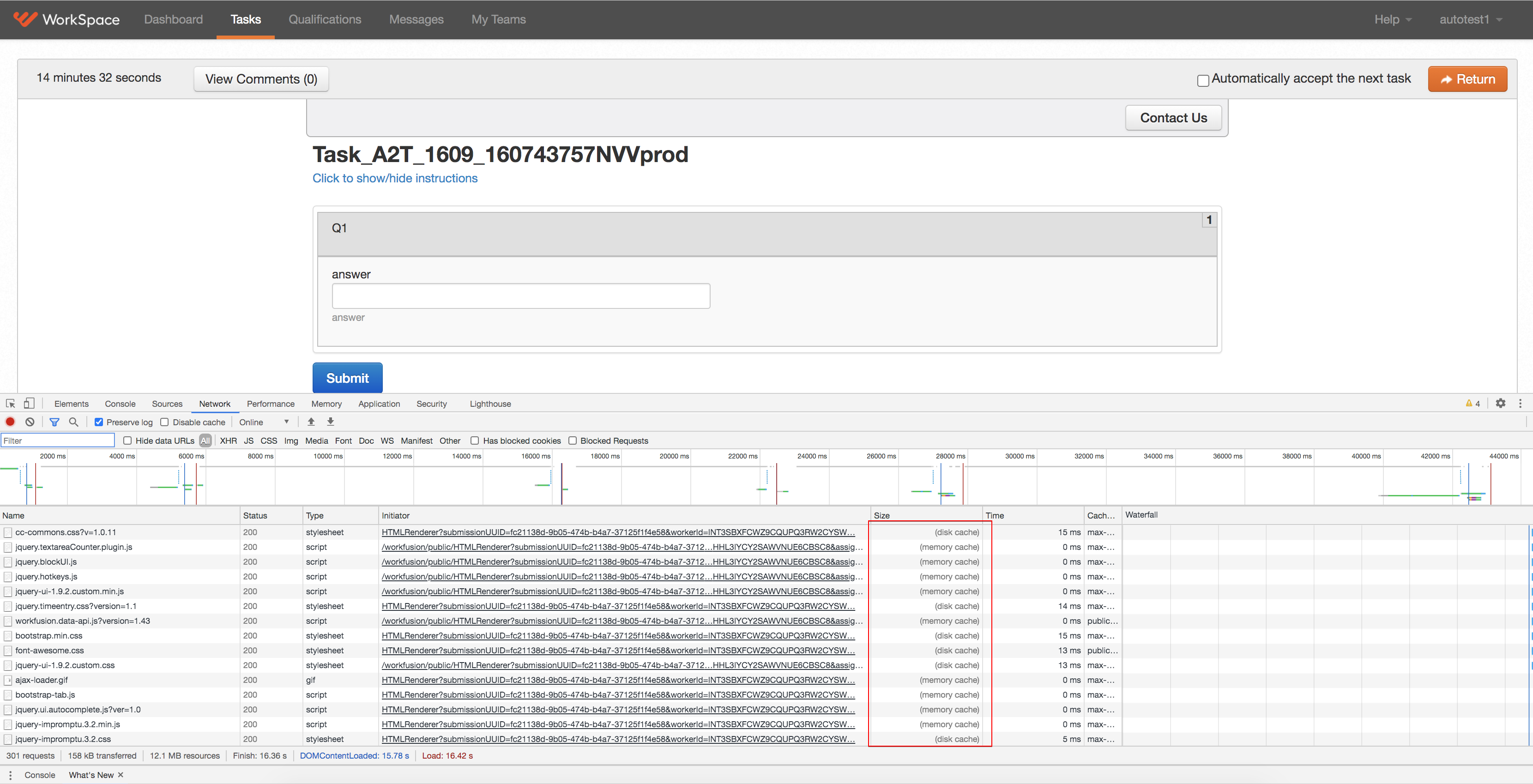Screen dimensions: 1533x784
Task: Enable Automatically accept the next task
Action: [1203, 80]
